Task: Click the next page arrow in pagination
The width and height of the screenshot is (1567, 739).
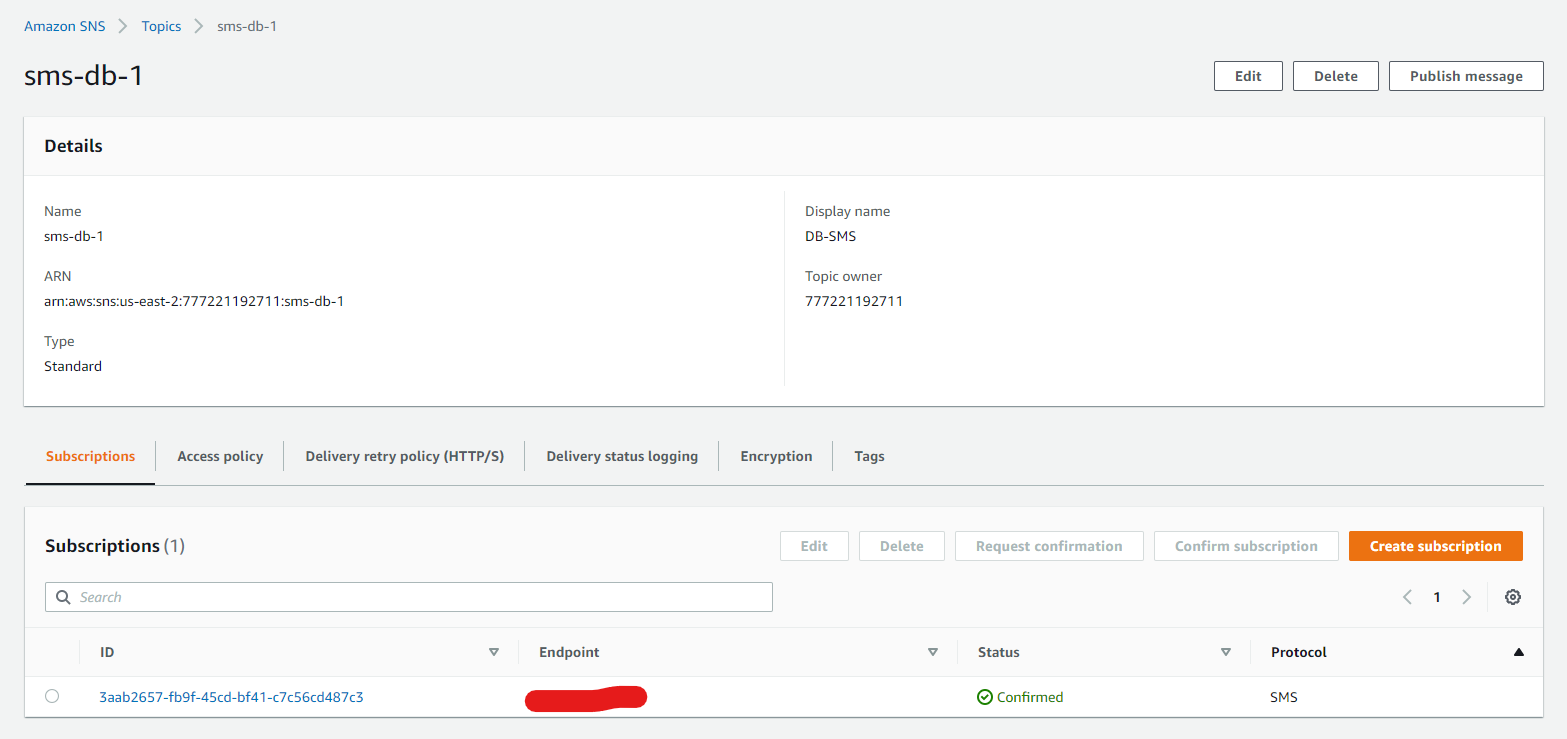Action: tap(1466, 596)
